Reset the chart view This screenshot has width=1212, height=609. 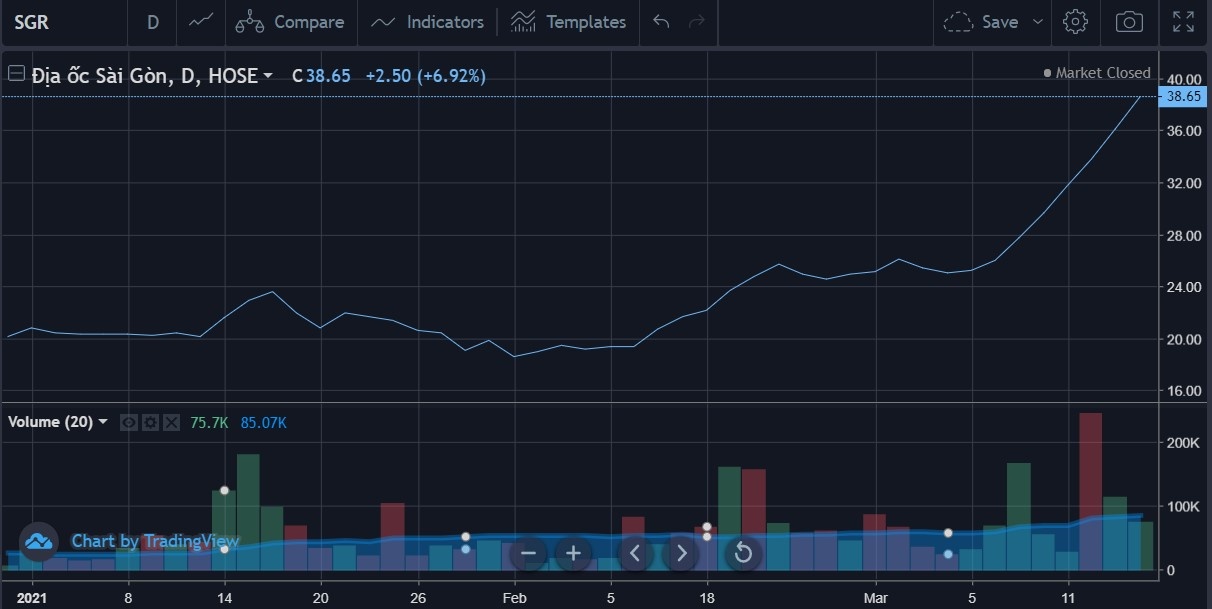point(743,552)
